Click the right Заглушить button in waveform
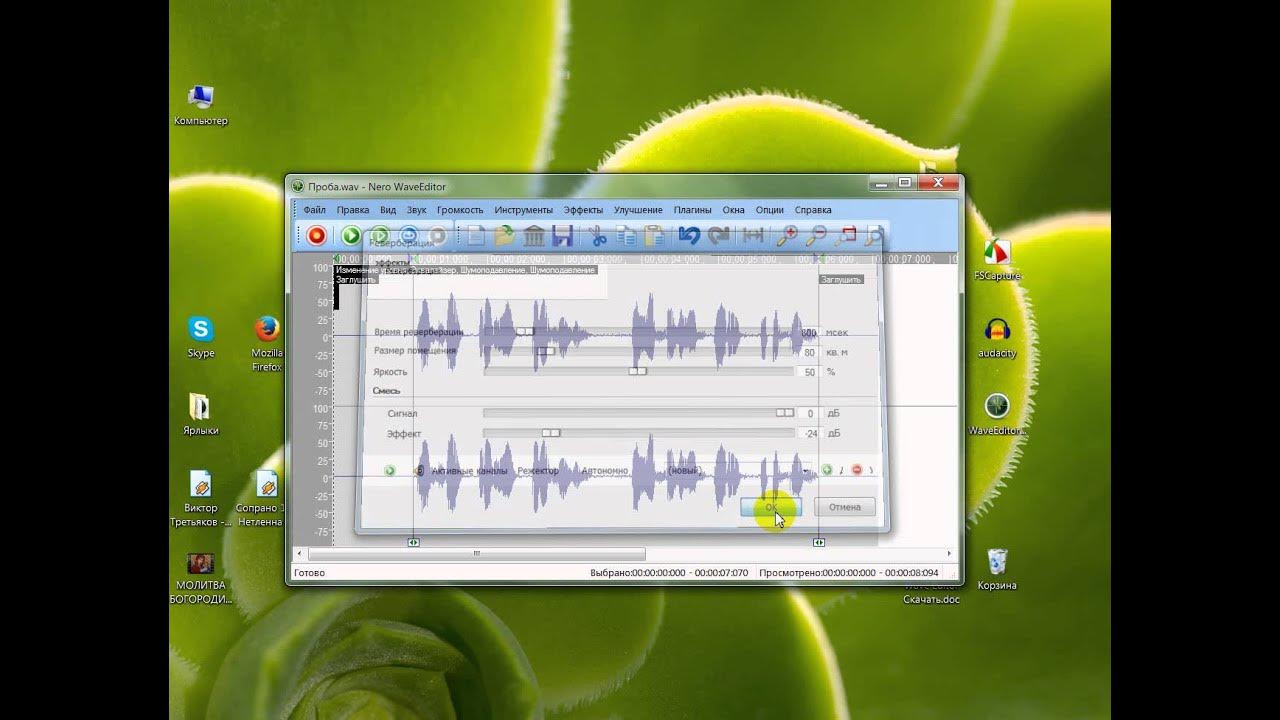Viewport: 1280px width, 720px height. click(841, 280)
